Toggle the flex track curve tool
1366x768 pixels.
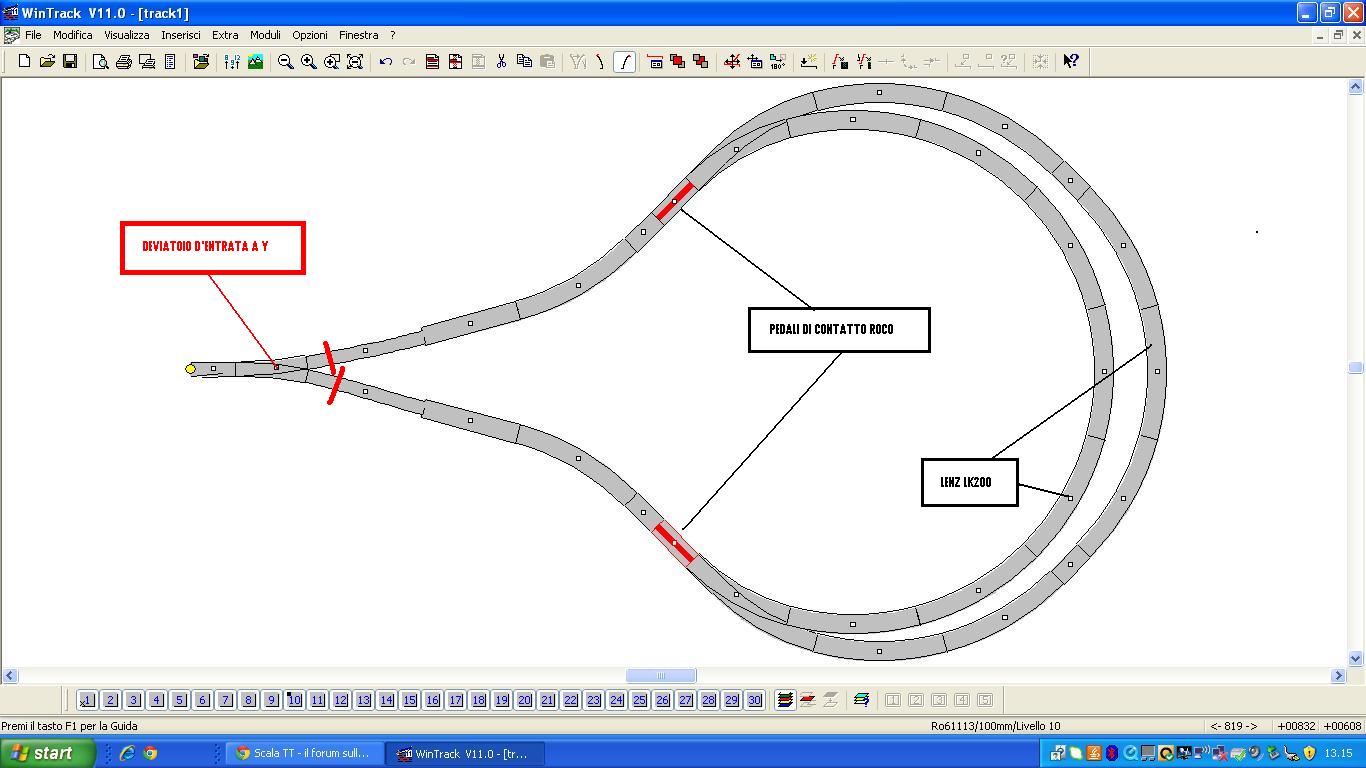click(624, 62)
